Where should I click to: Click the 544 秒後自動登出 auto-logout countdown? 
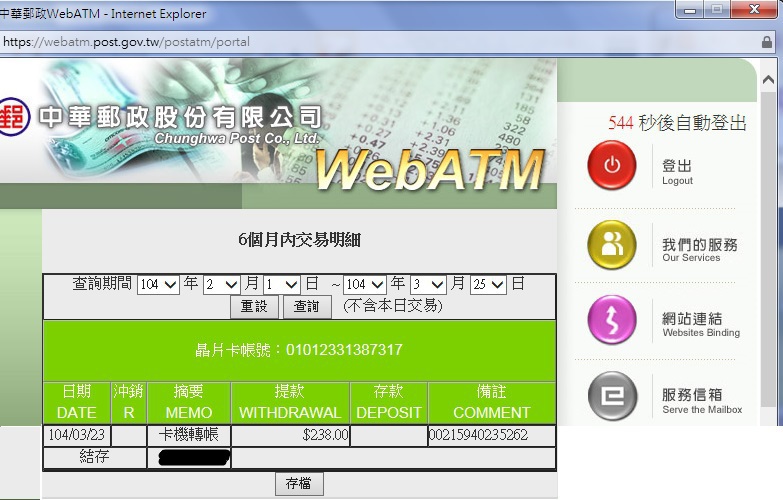point(677,123)
